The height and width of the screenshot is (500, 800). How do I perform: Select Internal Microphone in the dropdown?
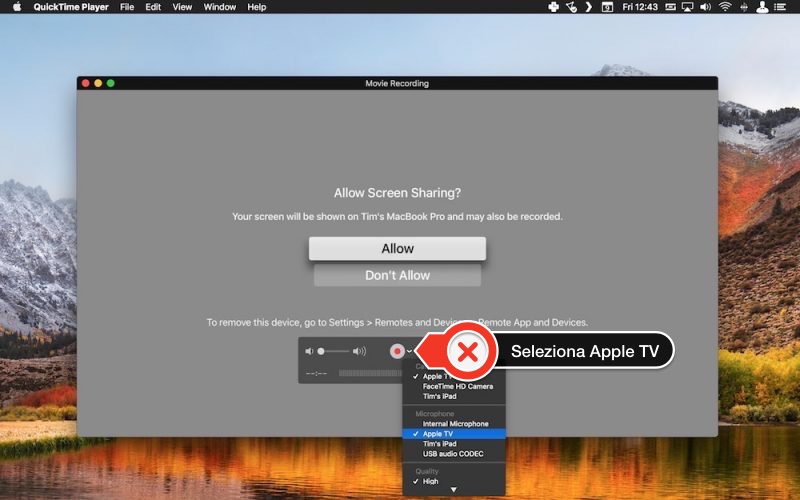click(454, 423)
